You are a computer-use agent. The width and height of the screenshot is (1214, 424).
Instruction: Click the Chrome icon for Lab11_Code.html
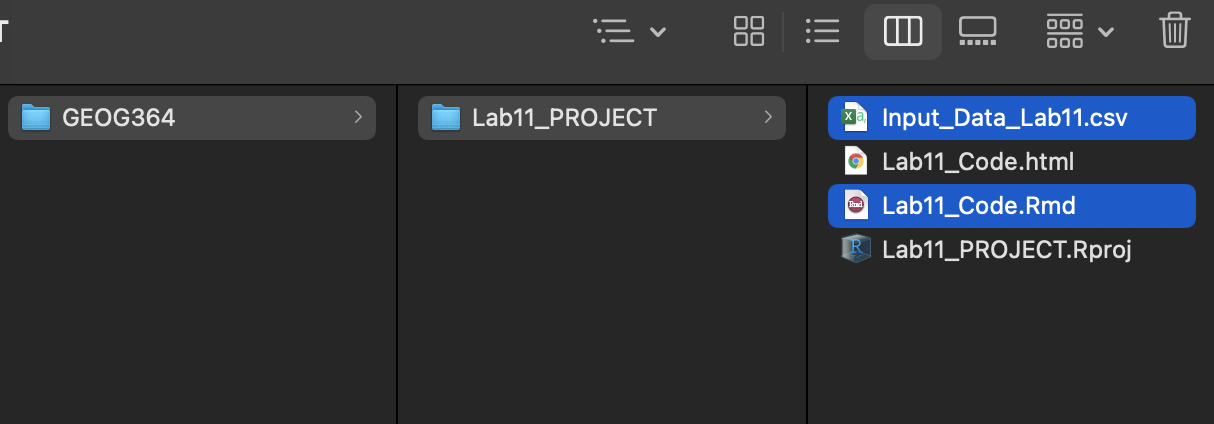point(856,162)
